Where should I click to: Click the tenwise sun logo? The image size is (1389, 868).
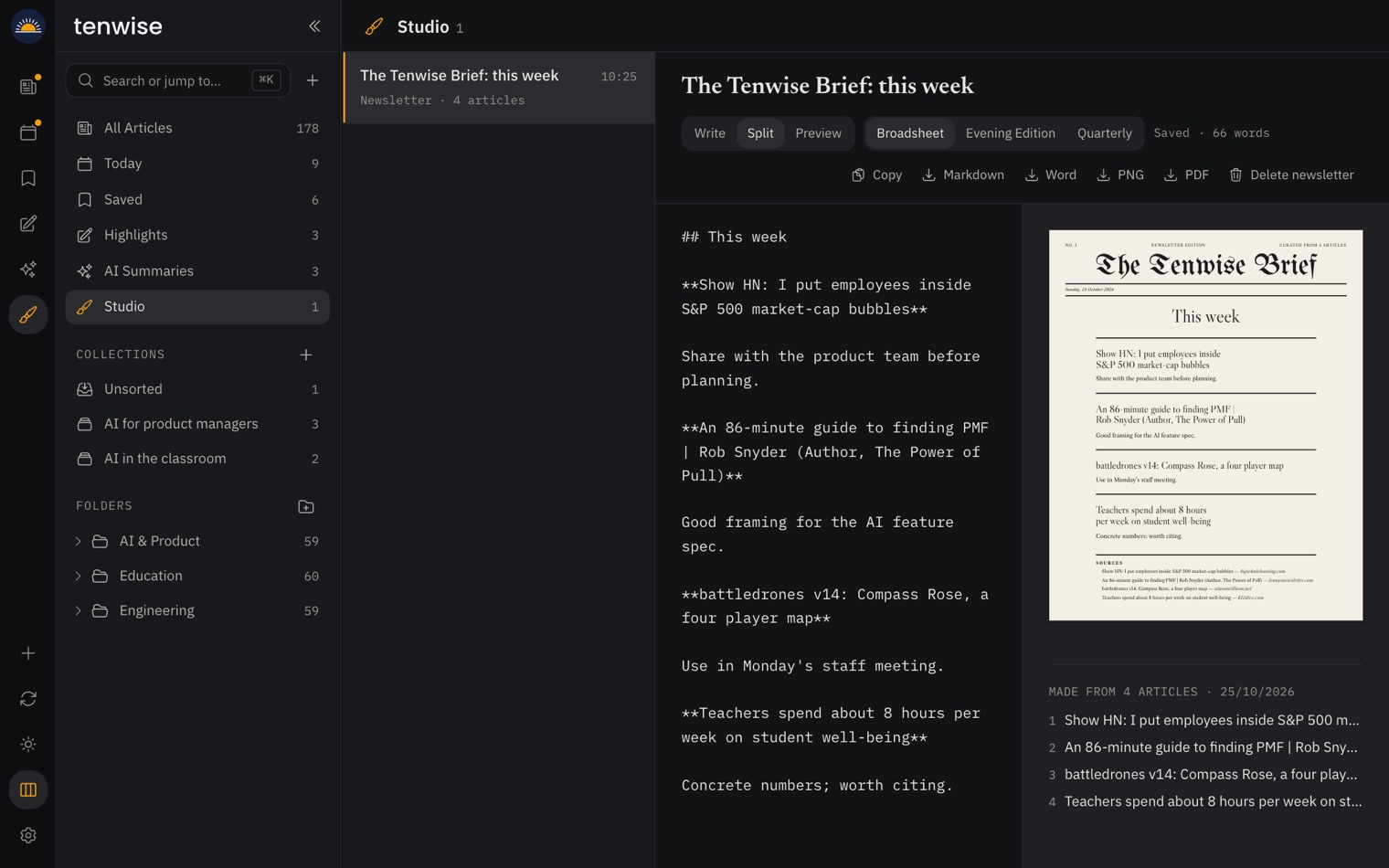[x=28, y=26]
